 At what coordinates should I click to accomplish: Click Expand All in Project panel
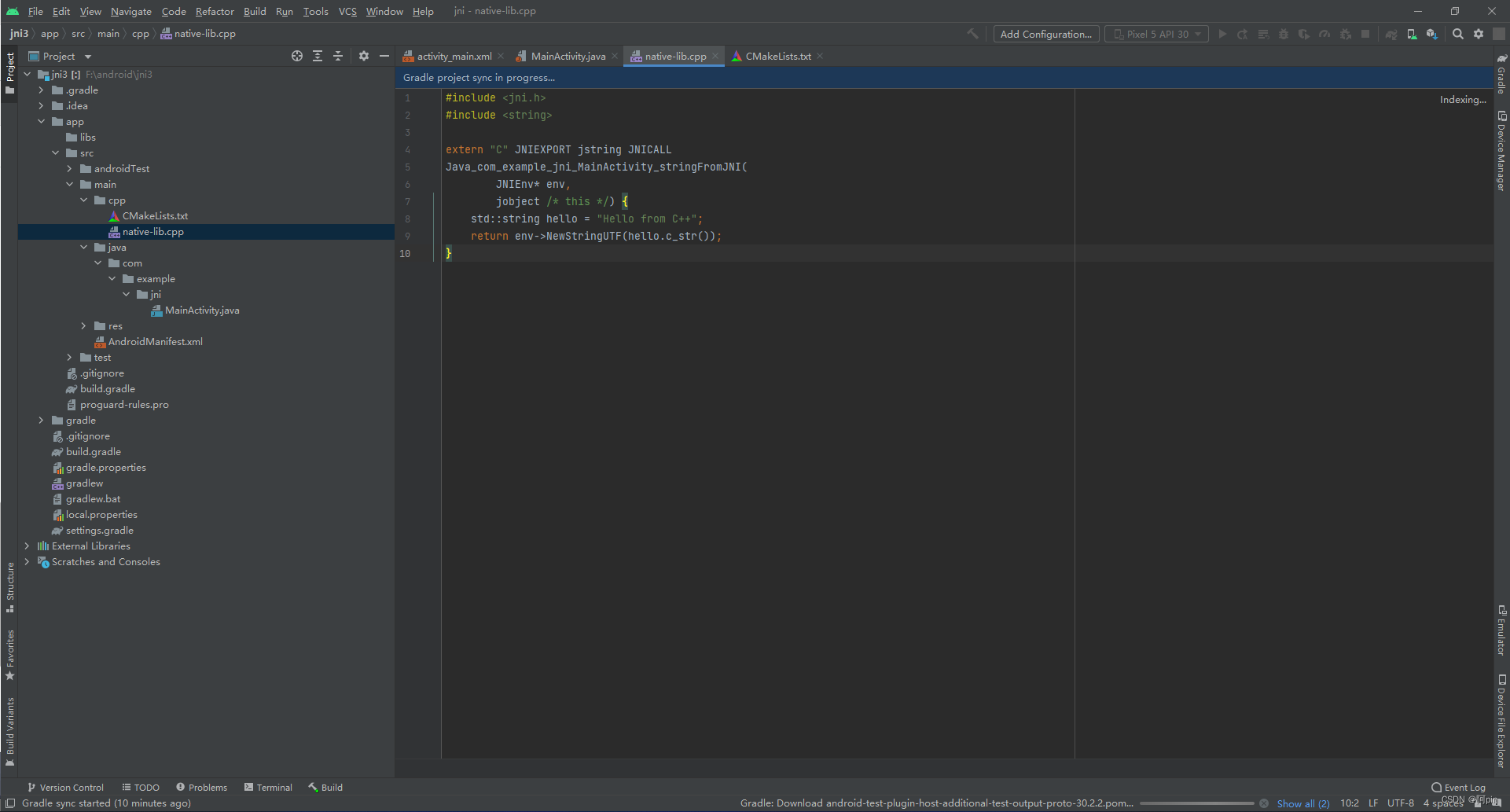[318, 56]
